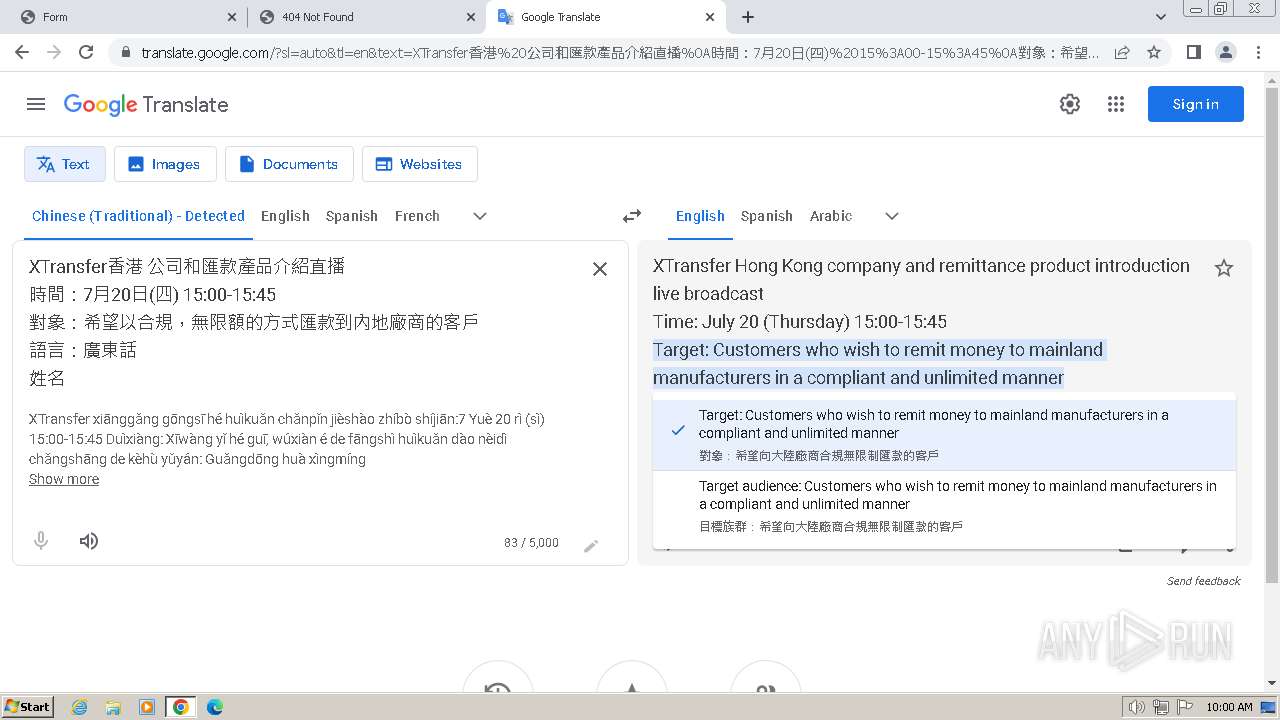Start voice input with microphone
This screenshot has height=720, width=1280.
tap(41, 541)
